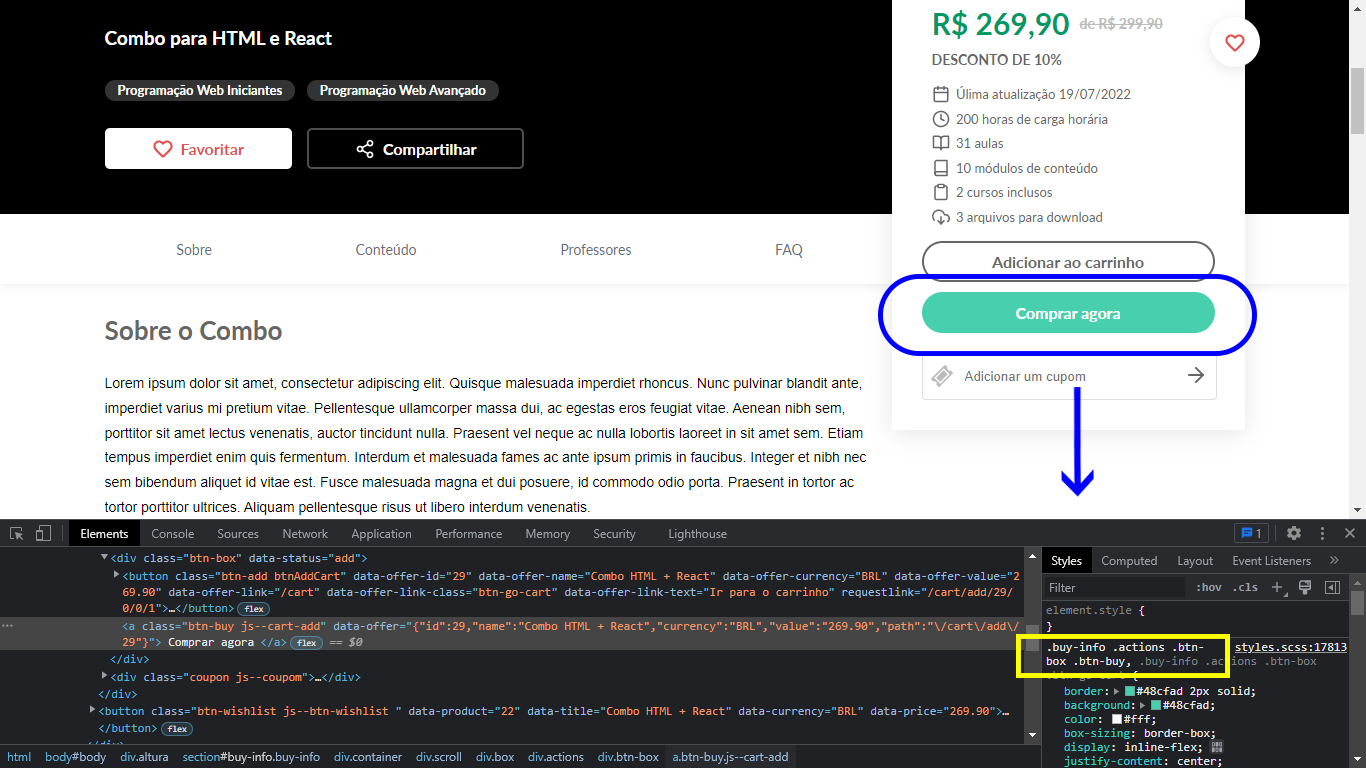This screenshot has height=768, width=1366.
Task: Close the DevTools panel
Action: pos(1350,533)
